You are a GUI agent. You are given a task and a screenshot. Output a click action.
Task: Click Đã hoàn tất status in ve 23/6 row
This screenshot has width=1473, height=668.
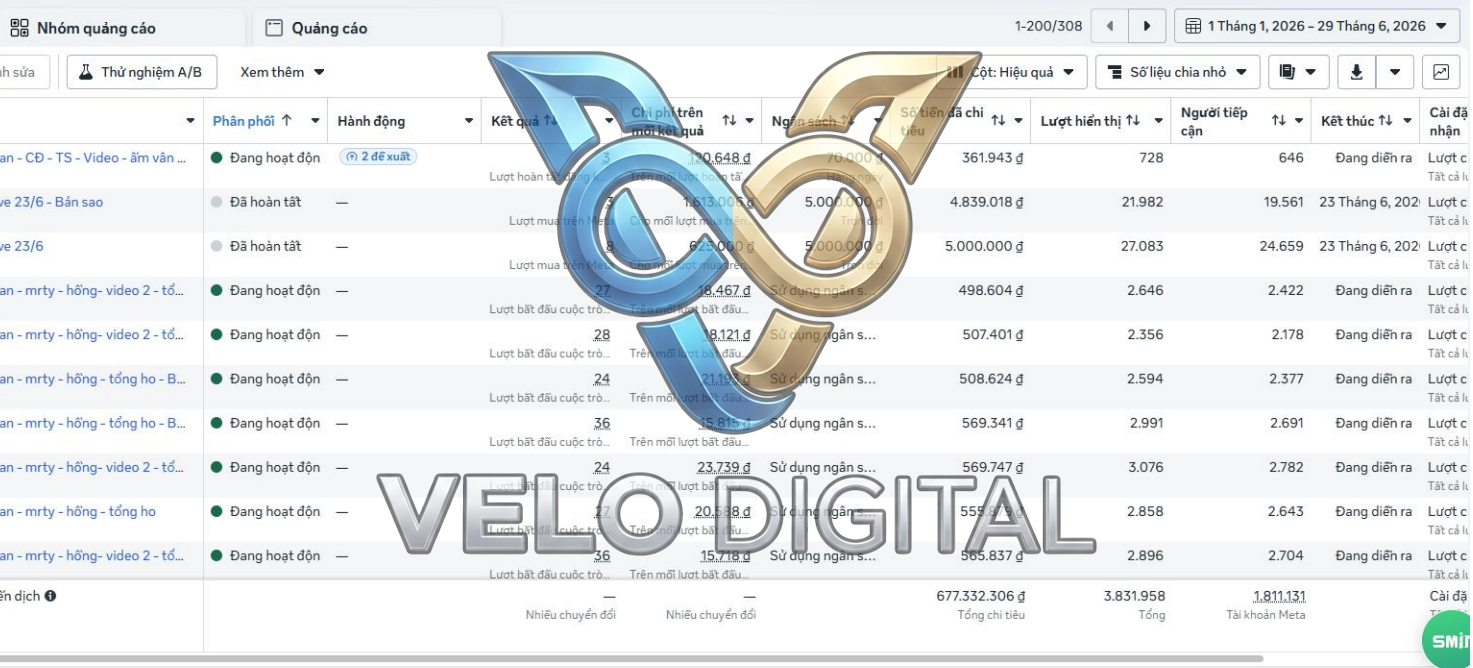click(x=265, y=246)
